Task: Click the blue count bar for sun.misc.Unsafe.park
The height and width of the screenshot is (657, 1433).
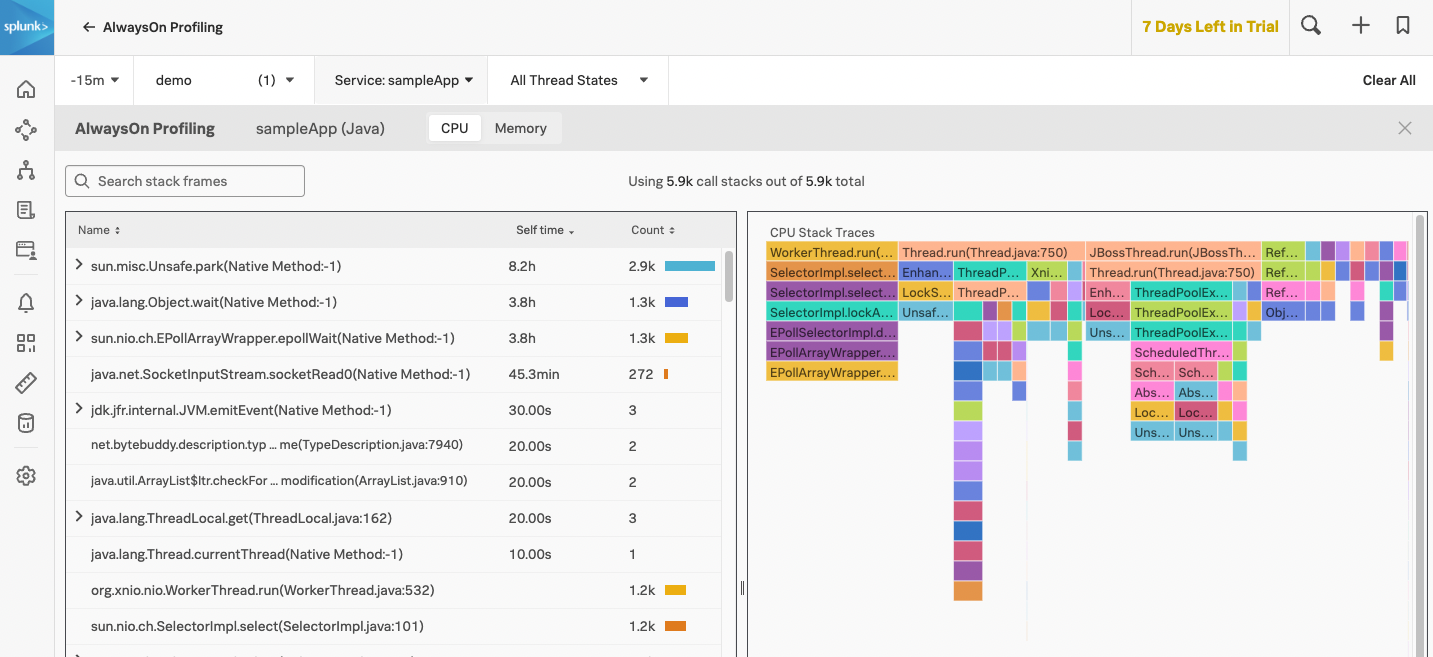Action: 690,266
